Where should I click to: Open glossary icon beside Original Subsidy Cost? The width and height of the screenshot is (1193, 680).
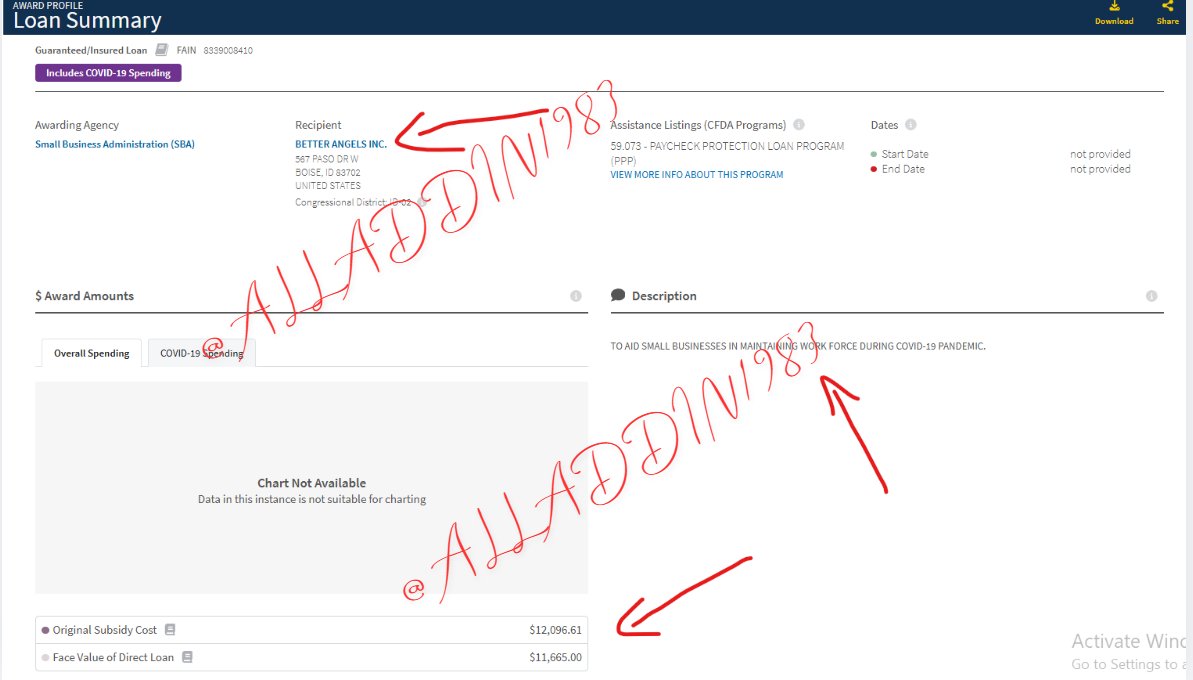pyautogui.click(x=170, y=629)
